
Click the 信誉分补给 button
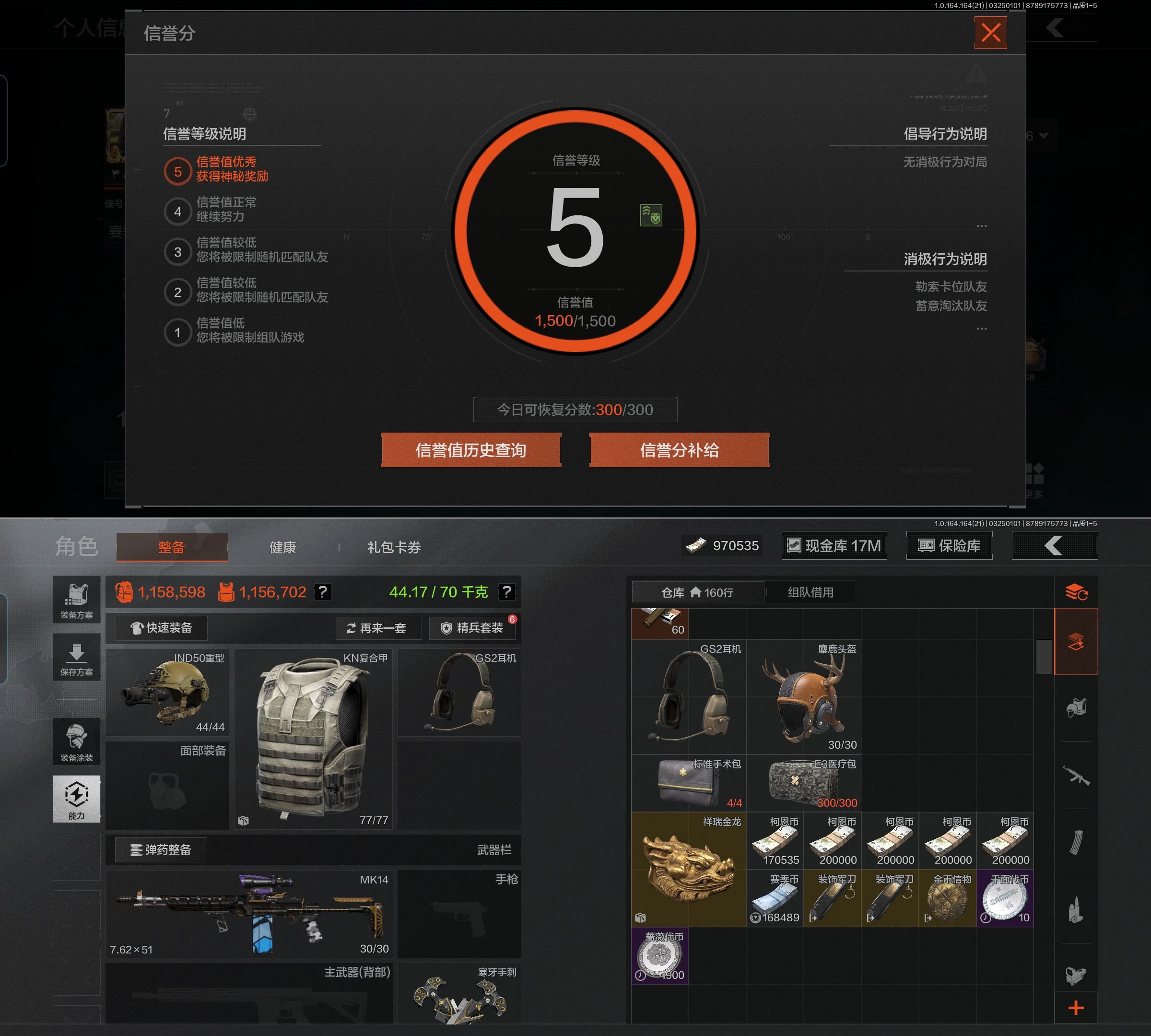679,450
